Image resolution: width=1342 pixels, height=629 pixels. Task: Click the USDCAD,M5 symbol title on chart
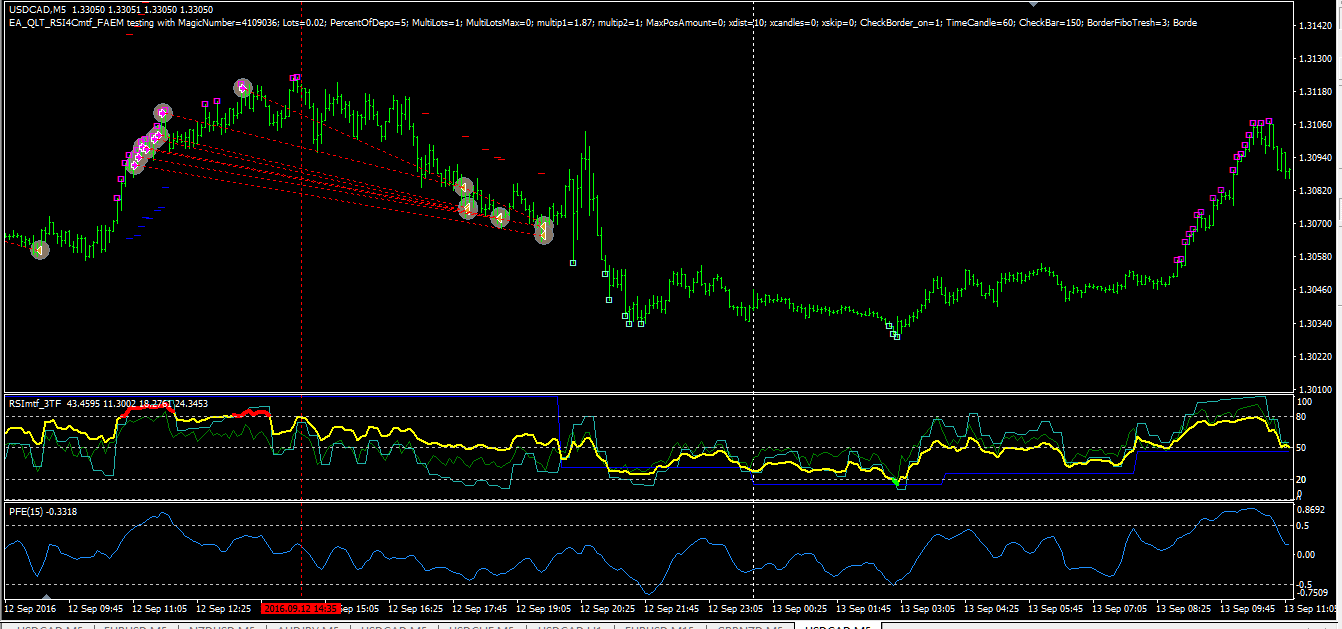point(36,9)
